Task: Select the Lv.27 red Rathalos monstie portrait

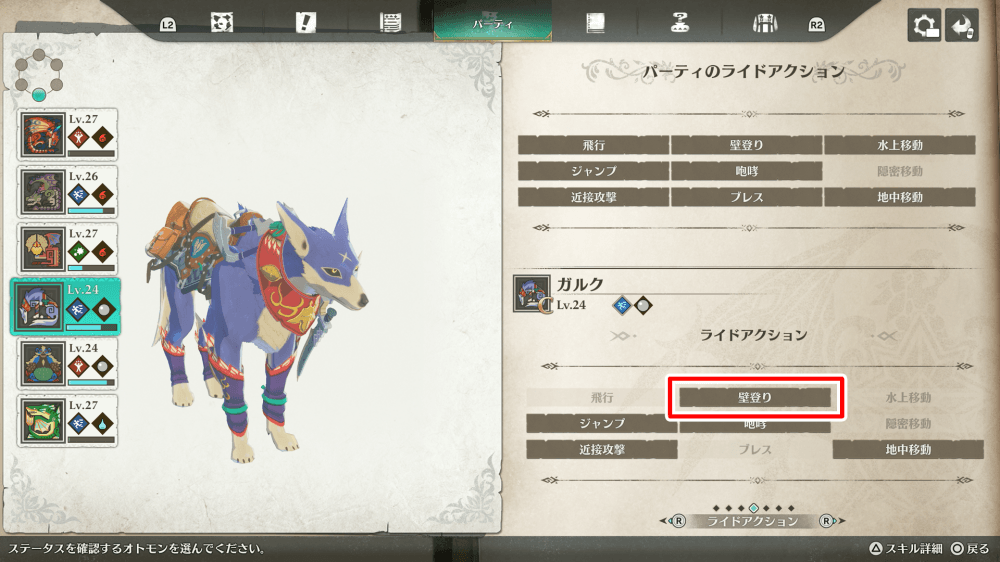Action: (x=42, y=135)
